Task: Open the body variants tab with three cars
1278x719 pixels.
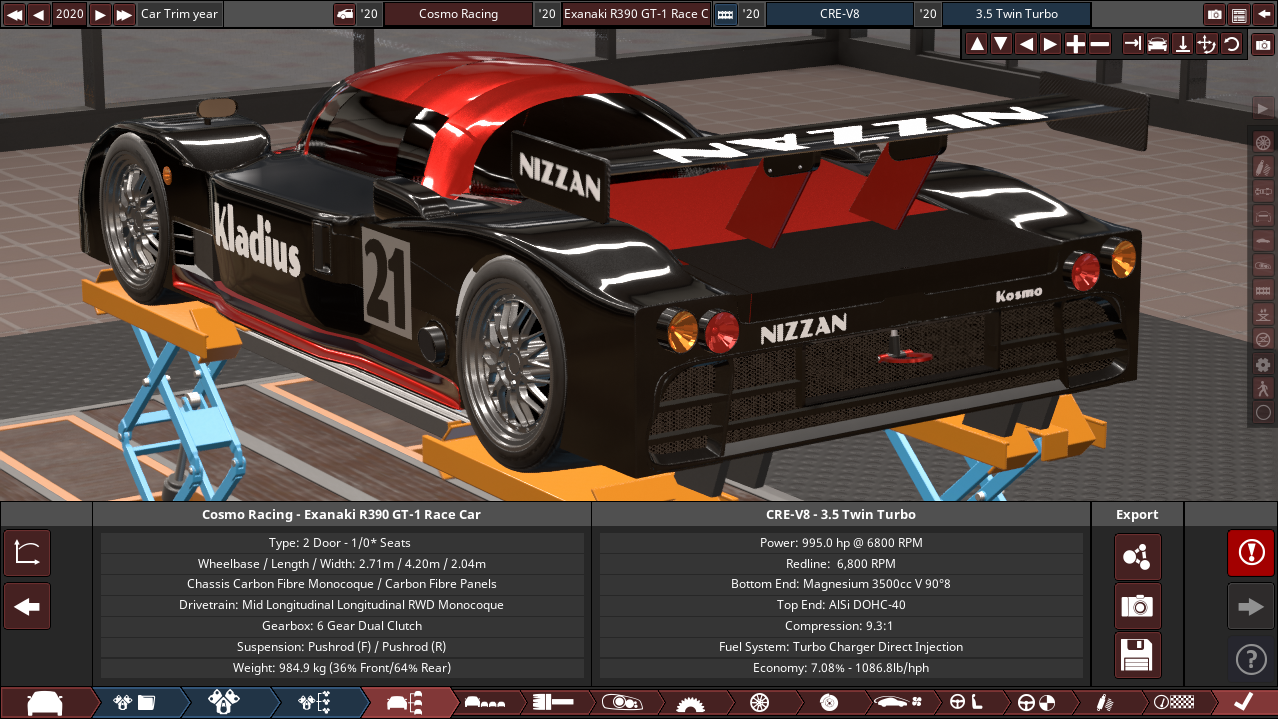Action: [x=484, y=703]
